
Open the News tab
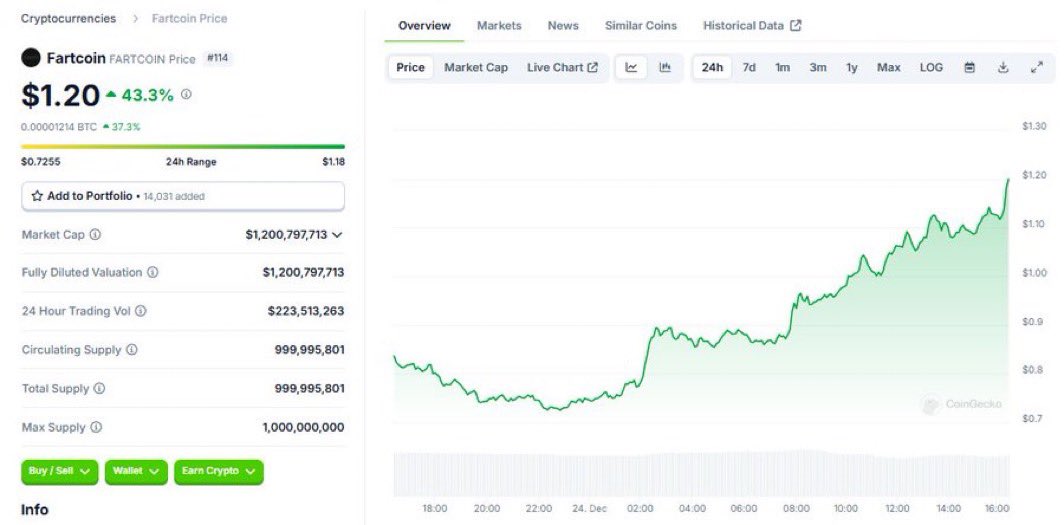click(563, 26)
